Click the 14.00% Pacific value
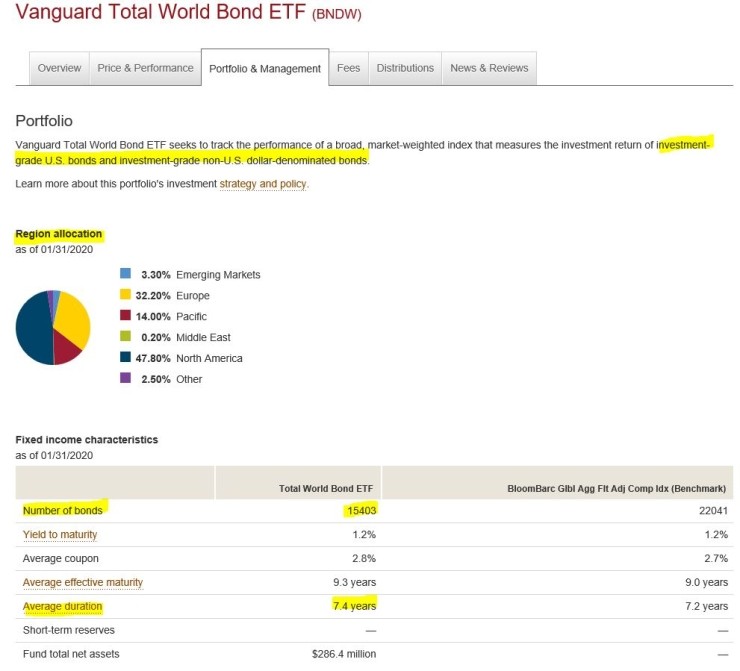 [153, 317]
